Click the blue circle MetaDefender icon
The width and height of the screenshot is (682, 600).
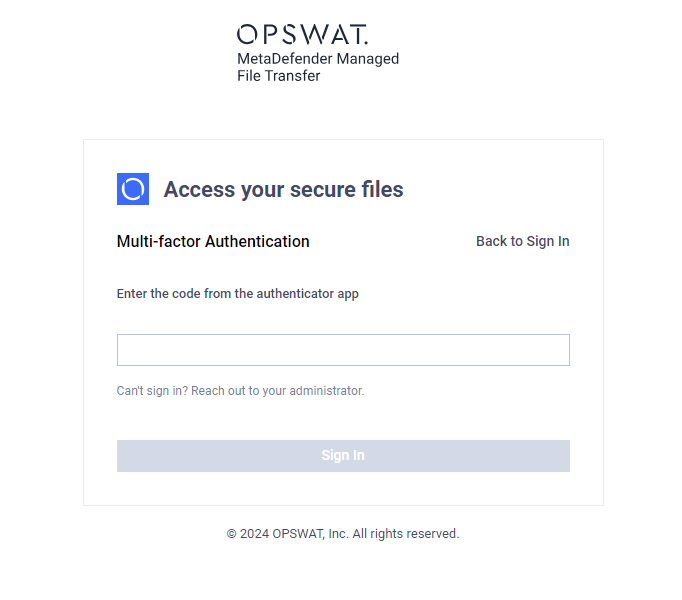pyautogui.click(x=133, y=189)
